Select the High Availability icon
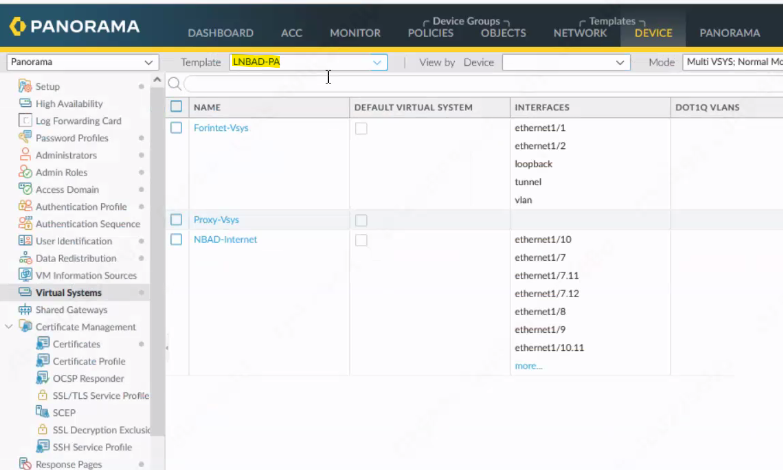Viewport: 783px width, 470px height. coord(26,104)
